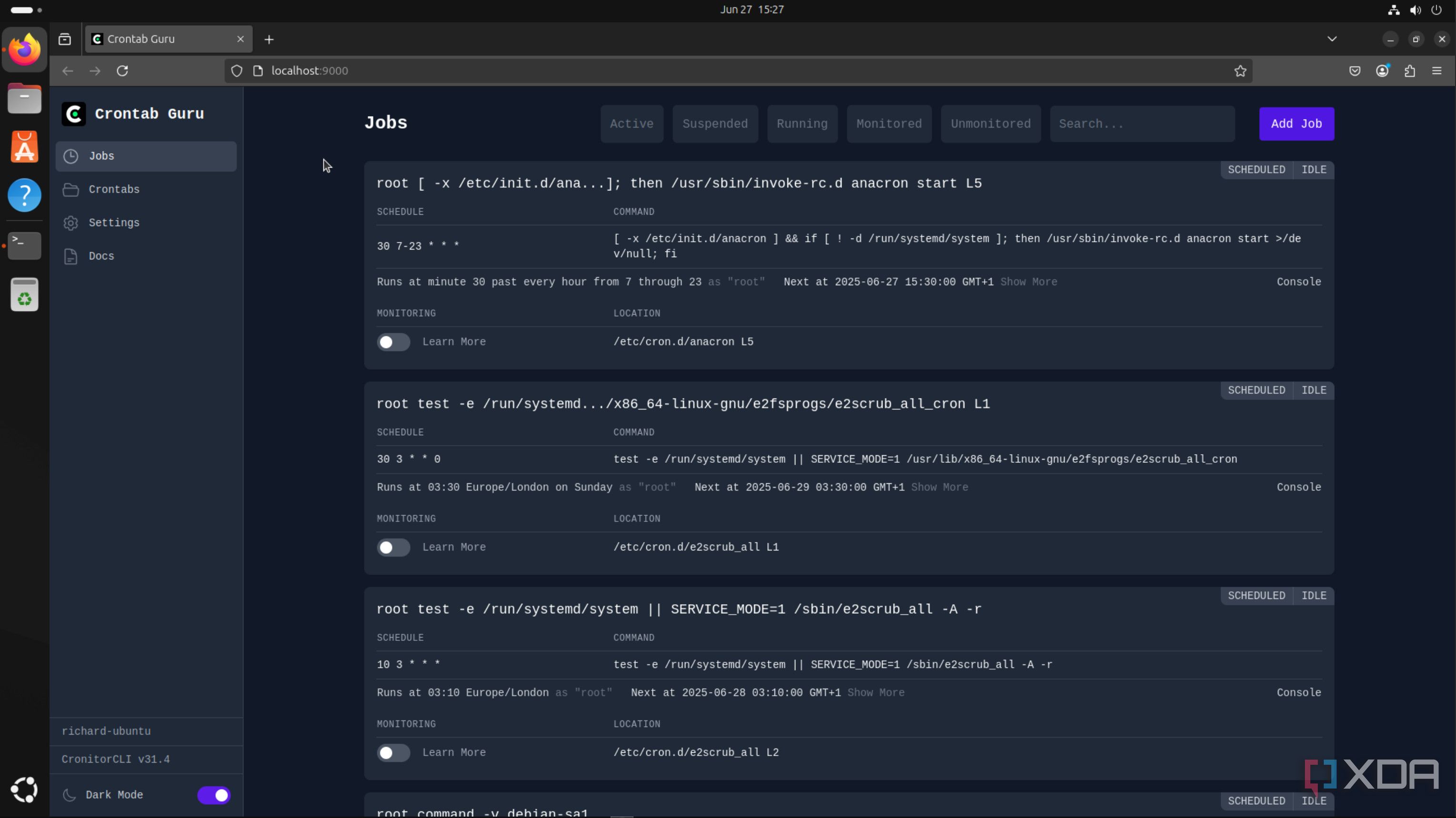Toggle Dark Mode switch off
Viewport: 1456px width, 818px height.
(214, 795)
